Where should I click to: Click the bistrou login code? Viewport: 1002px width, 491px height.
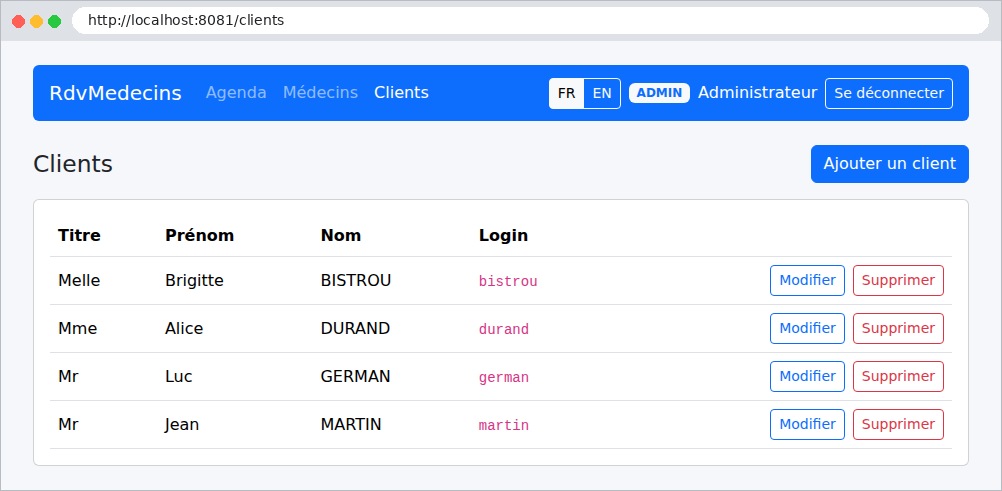point(508,281)
